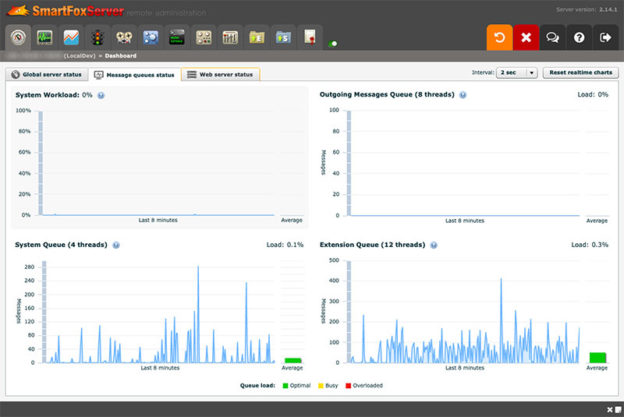
Task: Click the yellow Busy legend swatch
Action: (x=321, y=386)
